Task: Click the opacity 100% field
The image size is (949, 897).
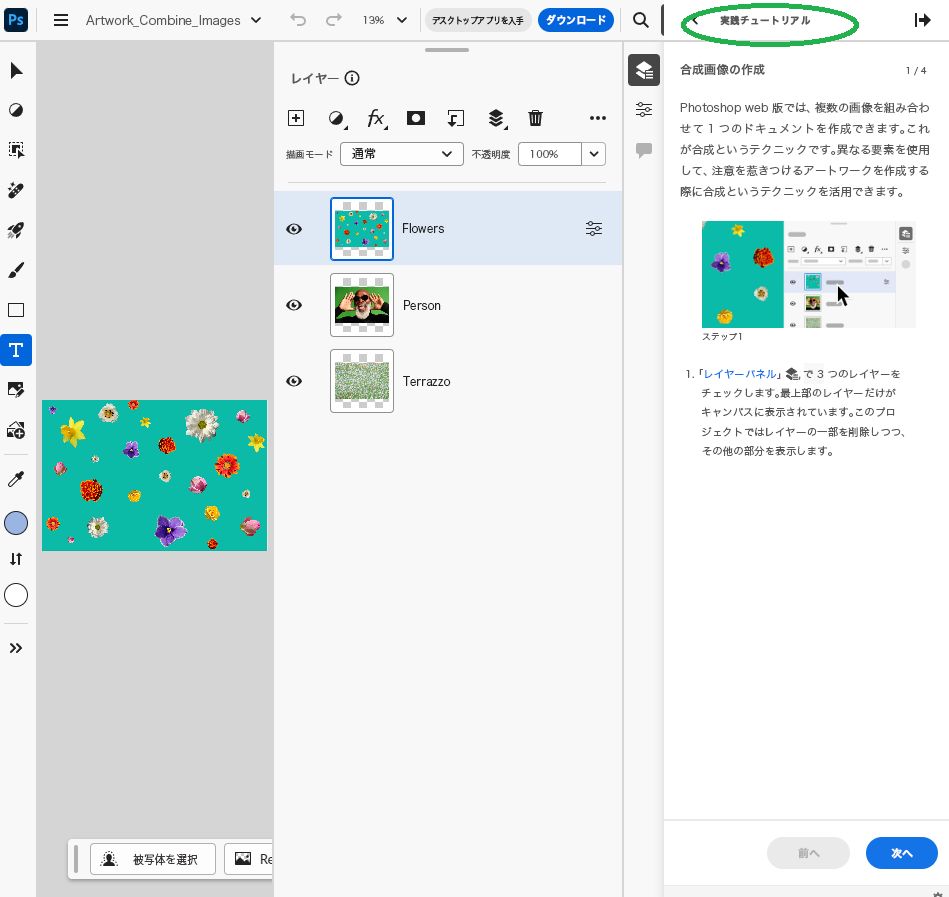Action: pos(550,154)
